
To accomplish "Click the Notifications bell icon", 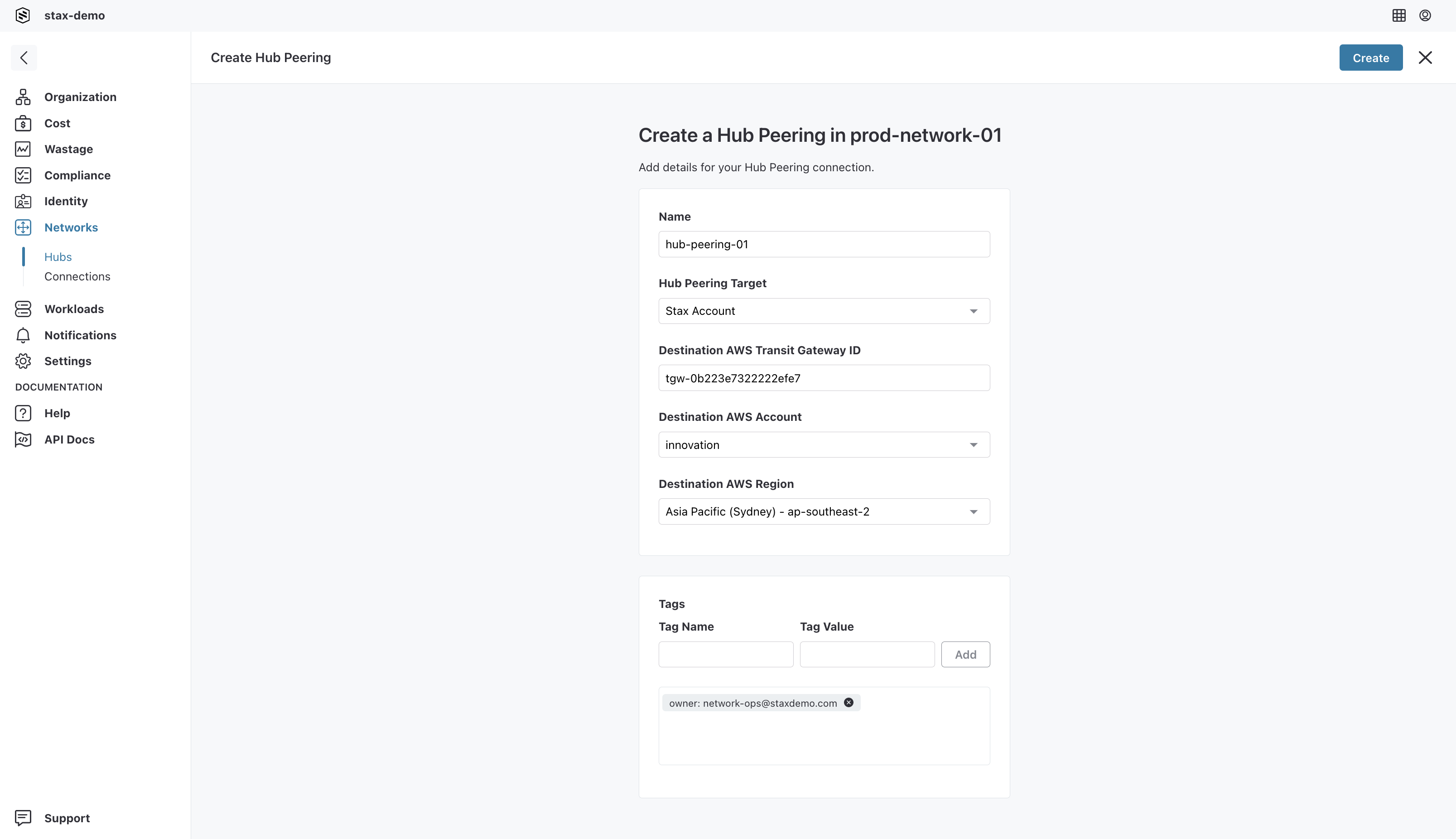I will [23, 335].
